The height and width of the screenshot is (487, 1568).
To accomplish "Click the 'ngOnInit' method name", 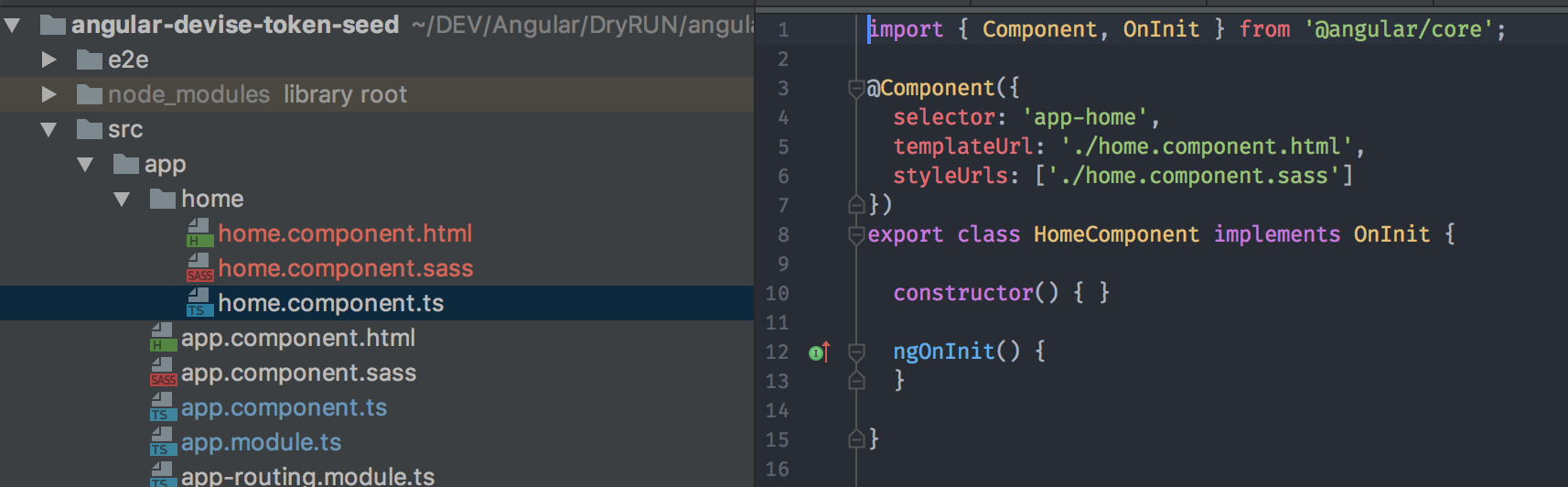I will point(944,352).
